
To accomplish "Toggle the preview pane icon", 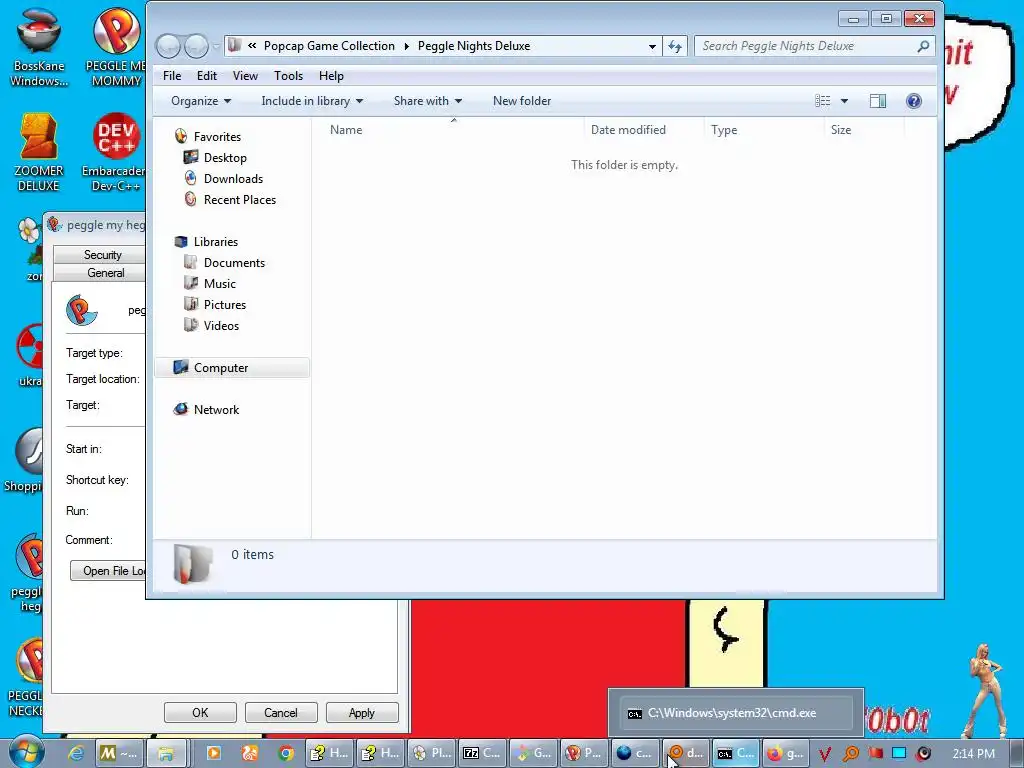I will tap(878, 101).
